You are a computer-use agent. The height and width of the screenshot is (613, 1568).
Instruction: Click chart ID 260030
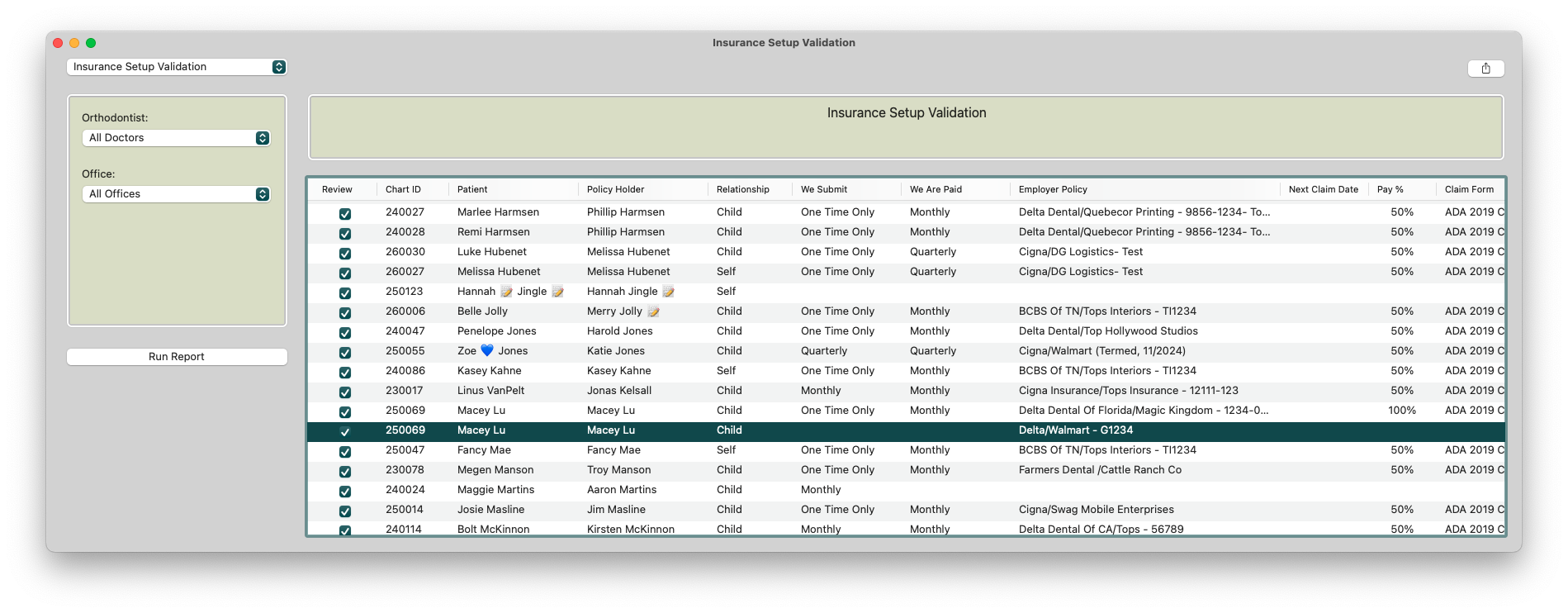[x=405, y=252]
